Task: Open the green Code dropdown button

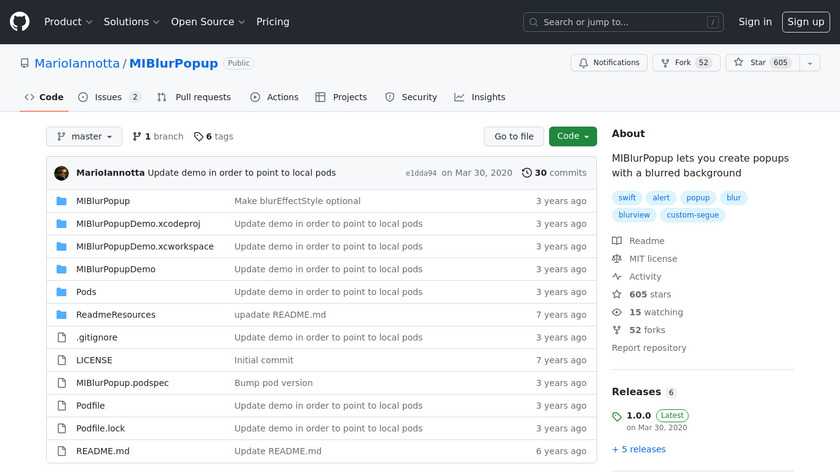Action: click(x=573, y=137)
